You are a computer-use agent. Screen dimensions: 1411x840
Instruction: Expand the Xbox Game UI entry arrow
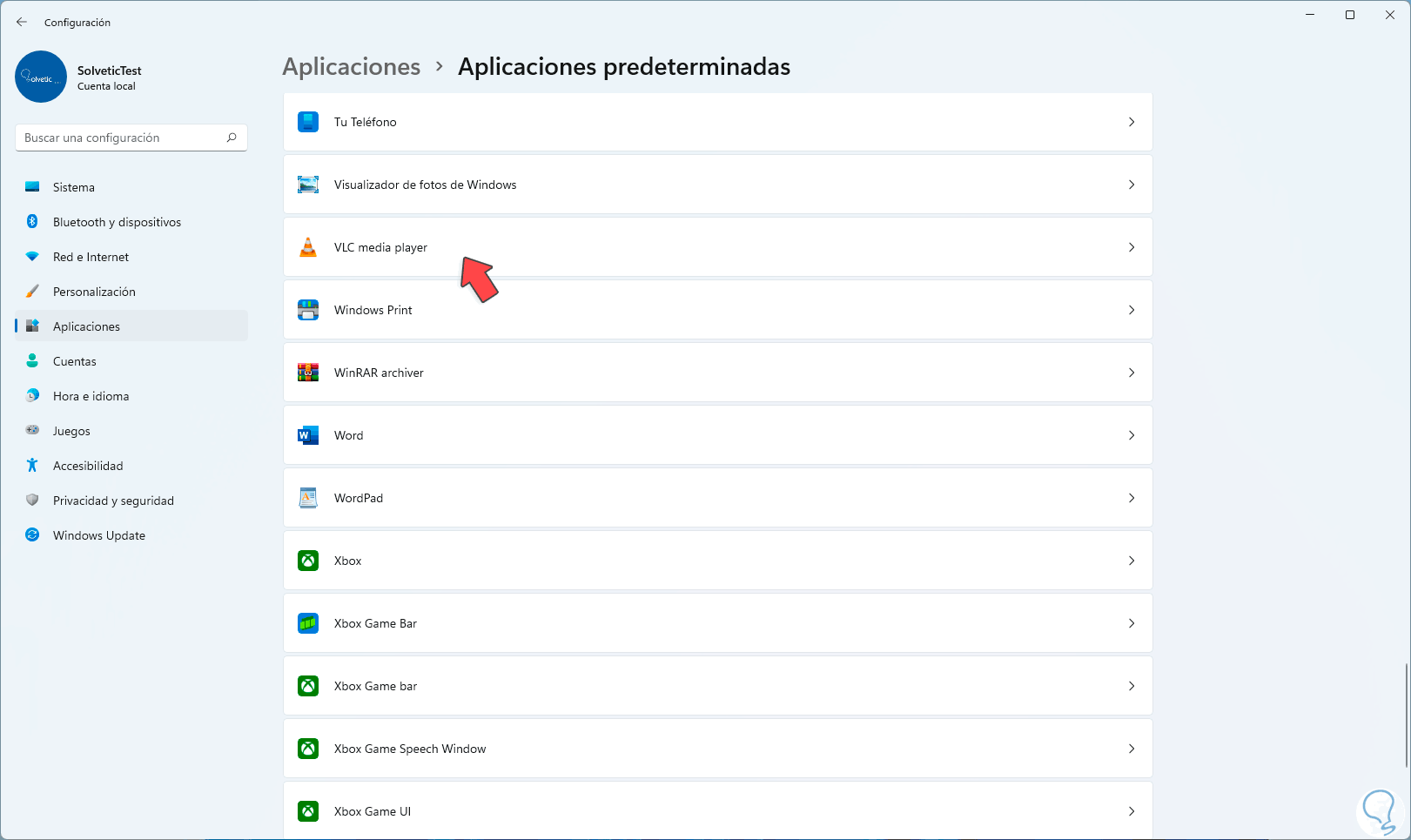click(x=1132, y=811)
